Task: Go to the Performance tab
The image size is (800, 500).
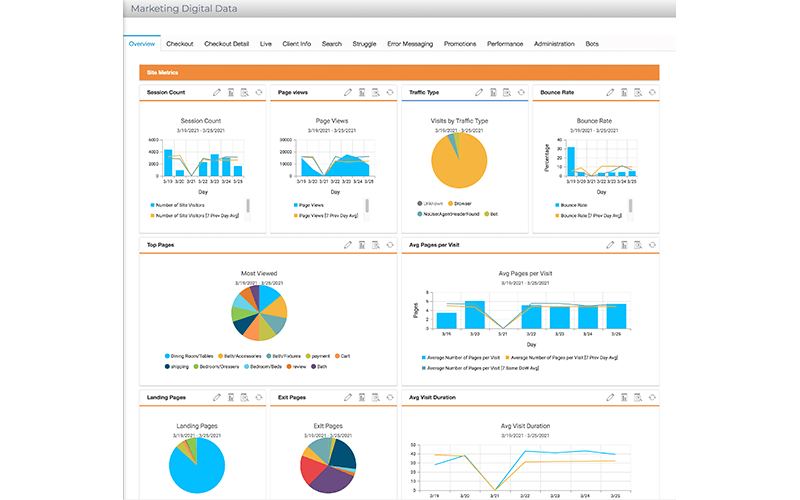Action: pos(504,44)
